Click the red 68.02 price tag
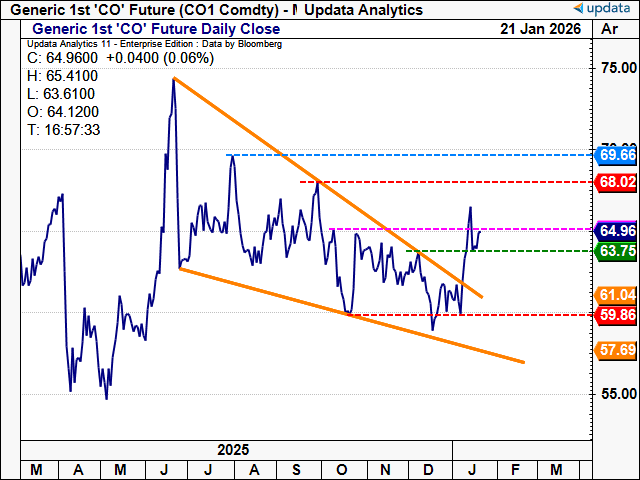The height and width of the screenshot is (480, 640). coord(615,182)
